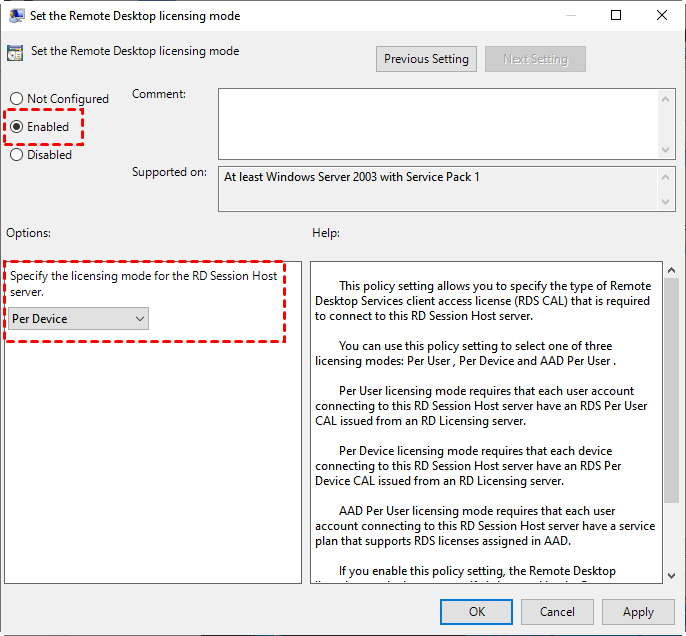686x636 pixels.
Task: Click the Comment box scroll up arrow
Action: pyautogui.click(x=665, y=99)
